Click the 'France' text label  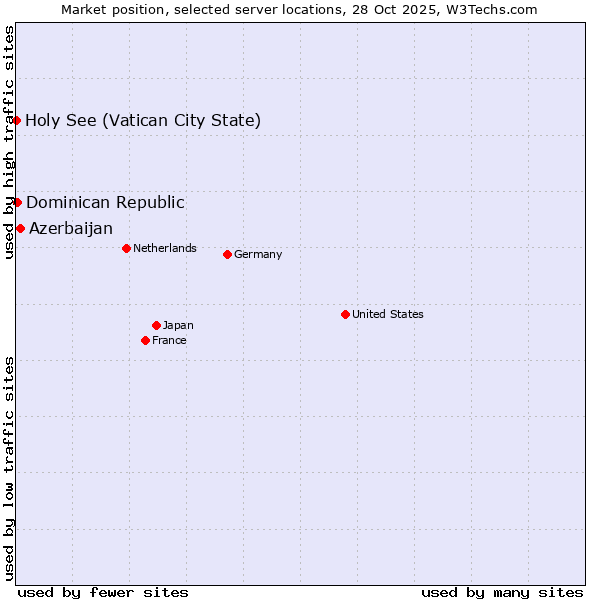(x=169, y=340)
